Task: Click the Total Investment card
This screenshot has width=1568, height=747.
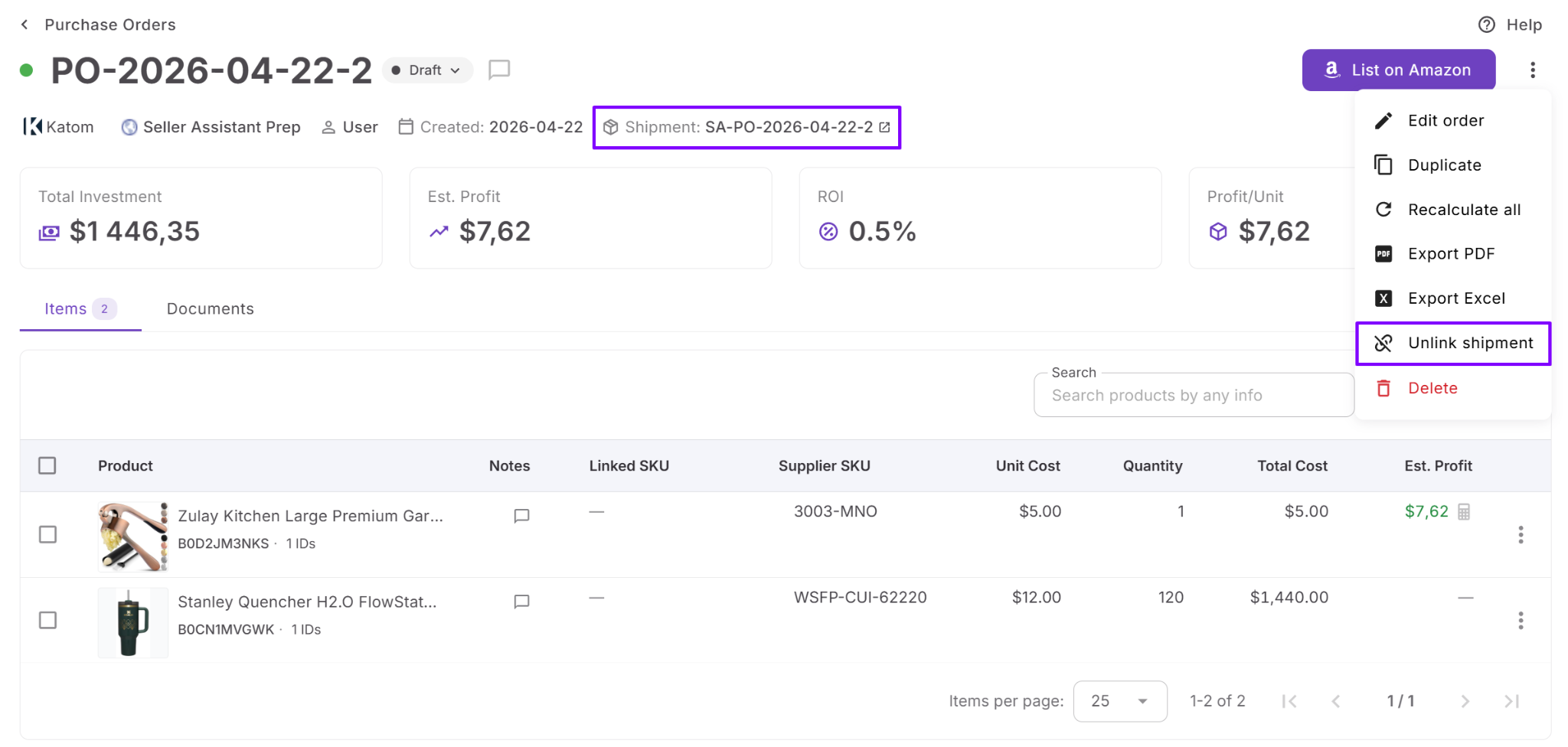Action: [x=201, y=218]
